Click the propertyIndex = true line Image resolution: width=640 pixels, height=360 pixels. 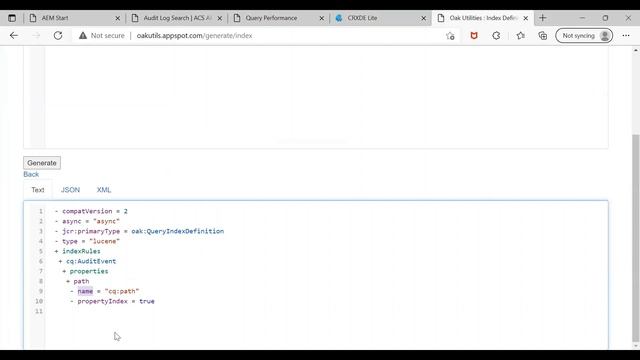pyautogui.click(x=112, y=301)
